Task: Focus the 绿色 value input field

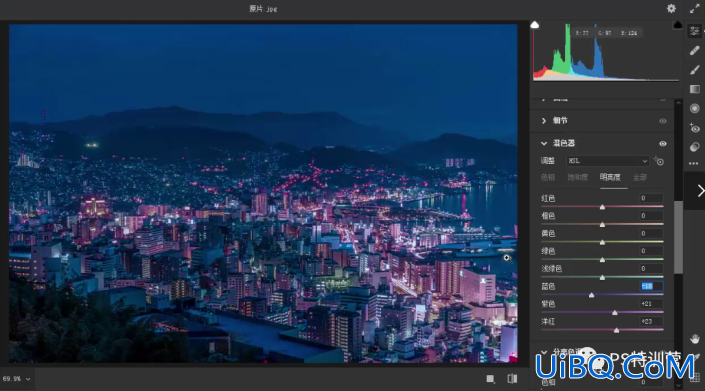Action: (x=651, y=251)
